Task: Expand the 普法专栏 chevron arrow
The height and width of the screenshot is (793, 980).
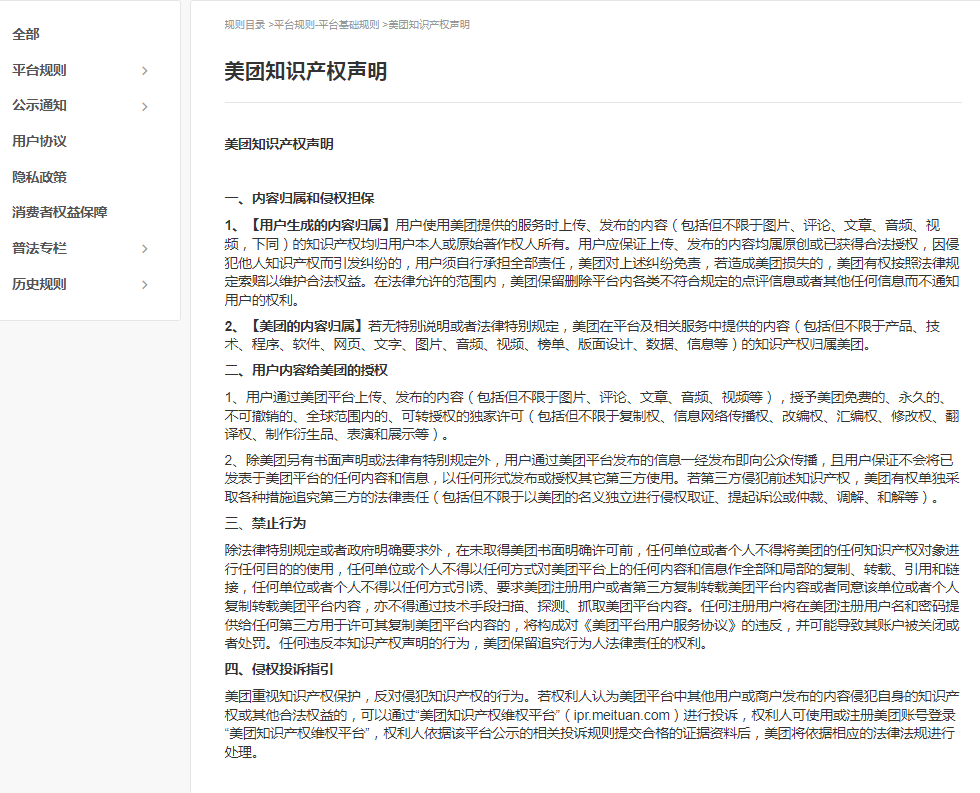Action: click(x=145, y=249)
